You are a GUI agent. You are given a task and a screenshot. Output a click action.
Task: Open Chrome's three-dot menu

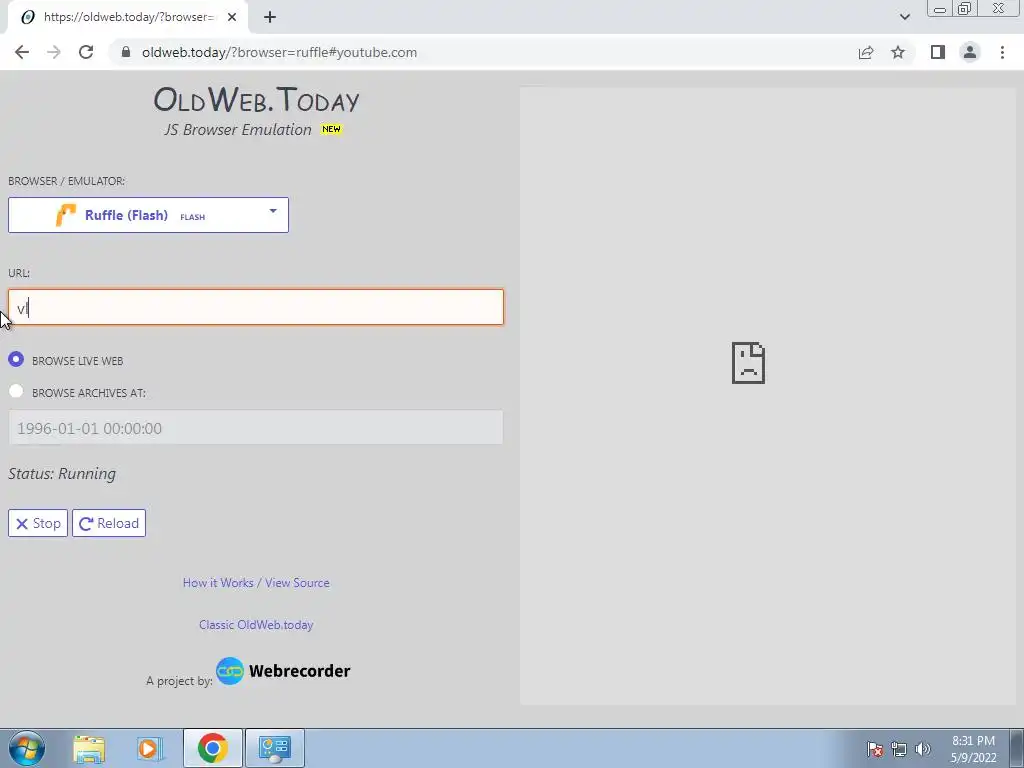[x=1002, y=52]
